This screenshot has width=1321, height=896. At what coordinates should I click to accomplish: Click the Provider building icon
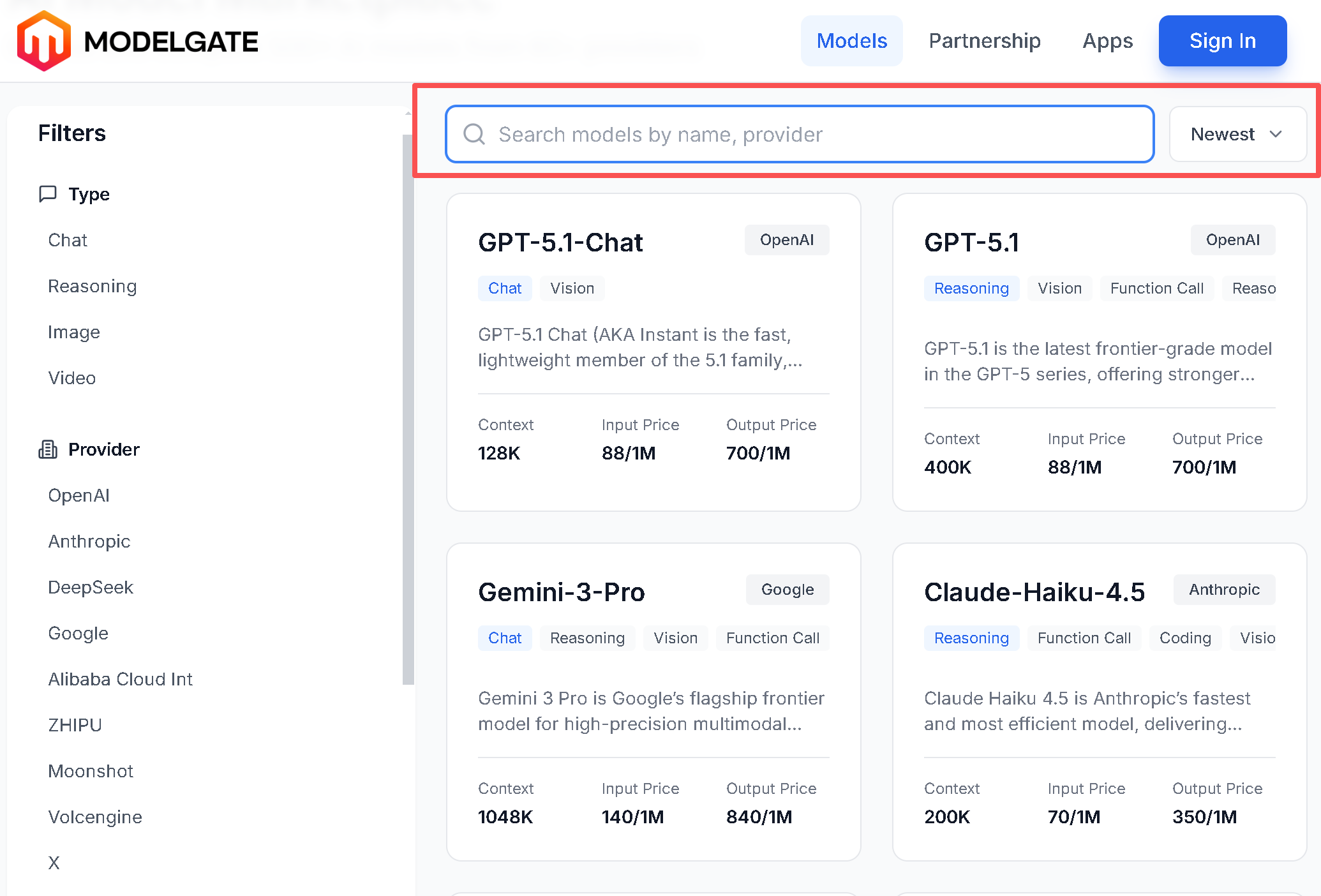tap(48, 449)
